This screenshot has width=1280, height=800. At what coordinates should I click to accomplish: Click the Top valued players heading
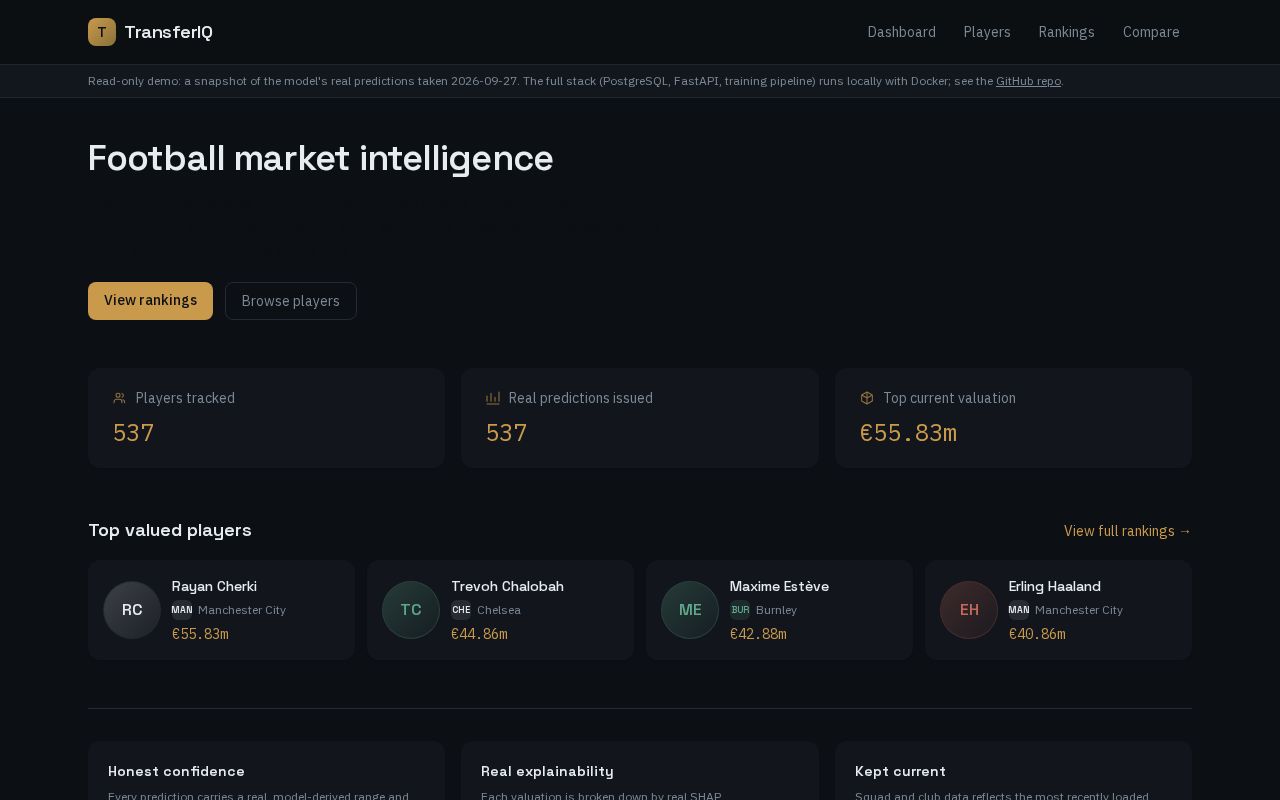170,530
